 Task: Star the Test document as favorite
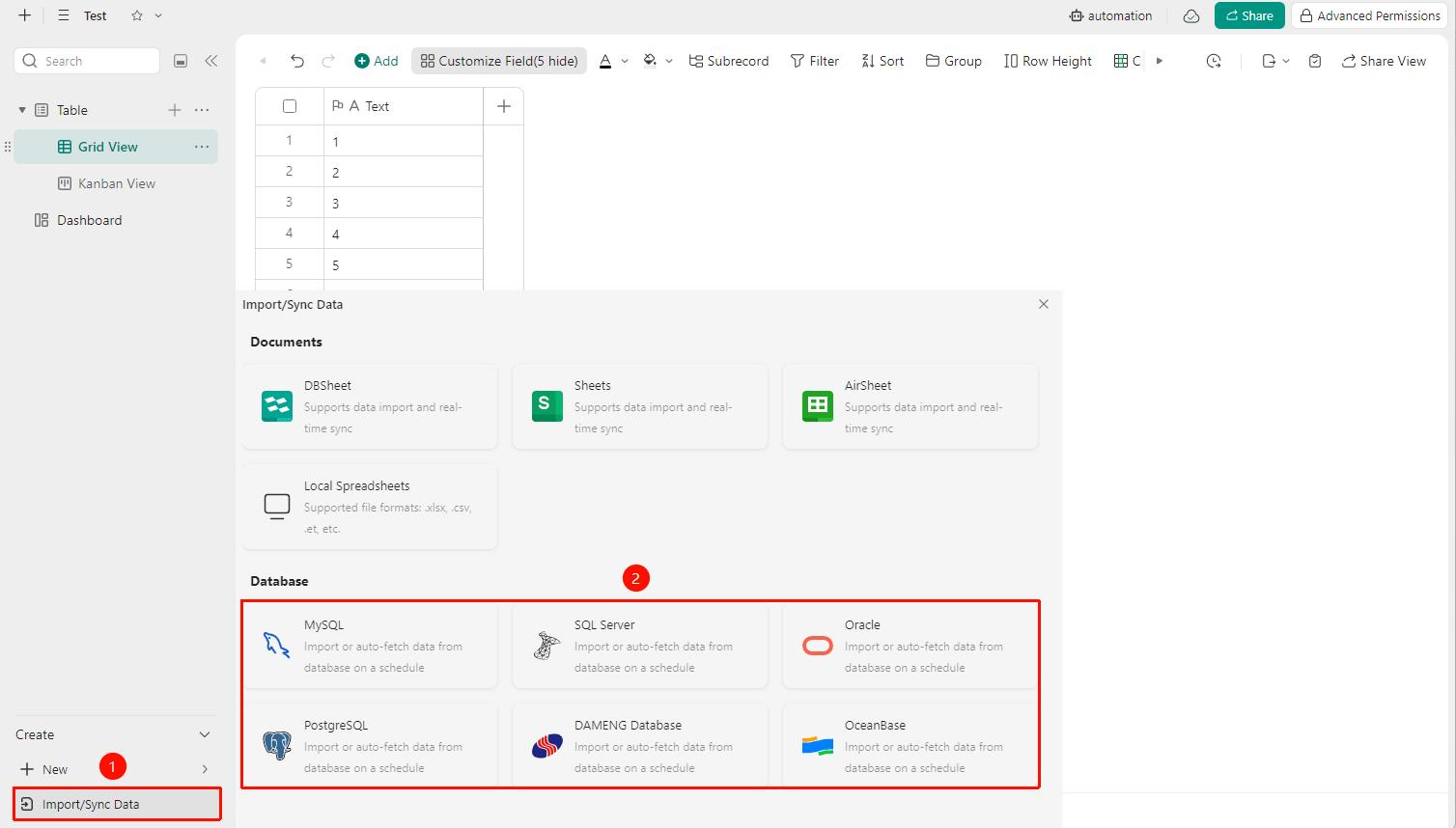point(137,15)
